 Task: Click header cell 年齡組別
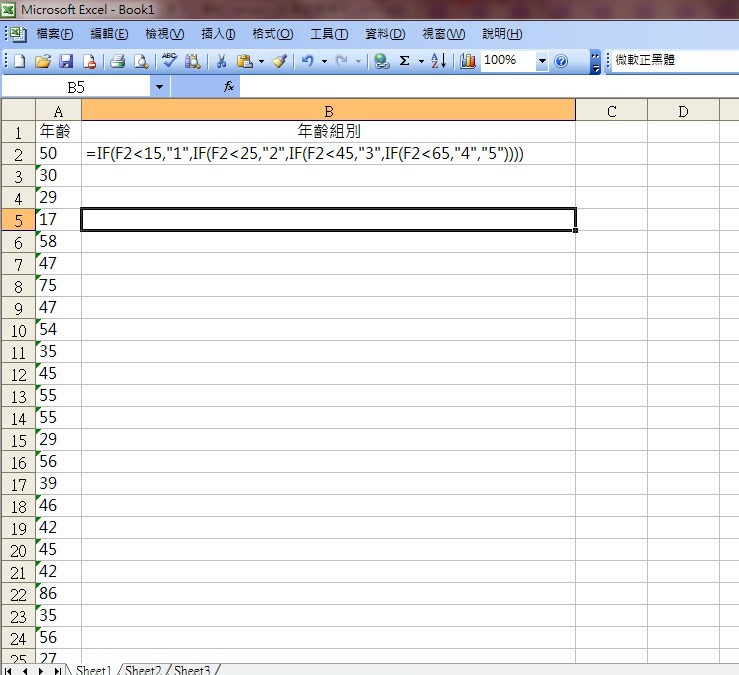[x=328, y=132]
